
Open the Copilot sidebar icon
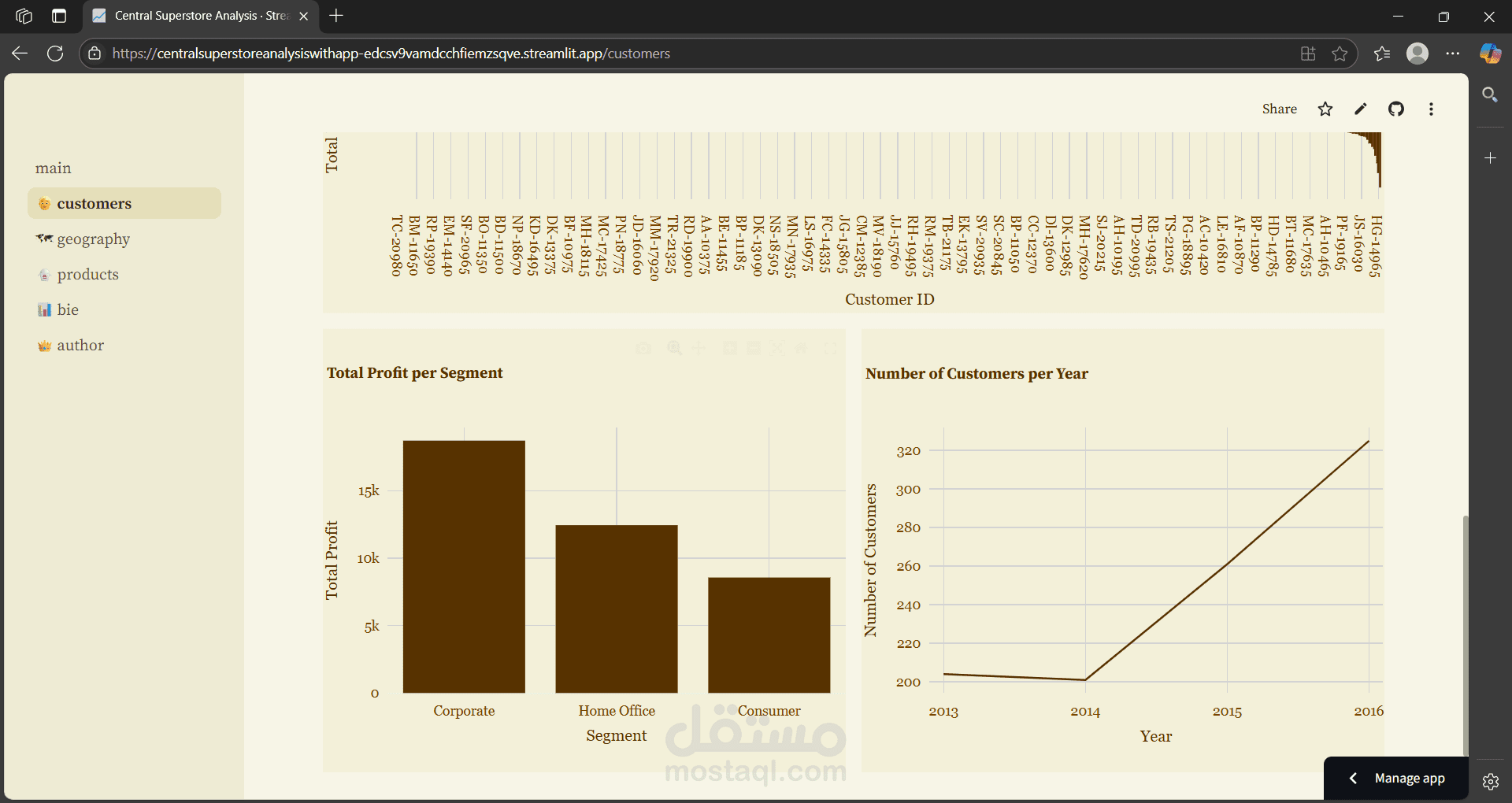pos(1490,54)
